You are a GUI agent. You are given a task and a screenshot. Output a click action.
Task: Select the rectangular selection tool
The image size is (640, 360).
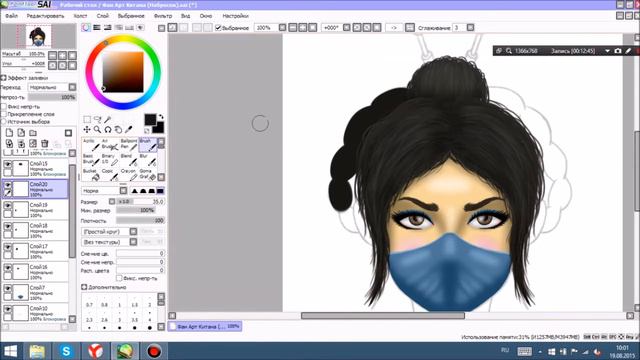click(87, 119)
